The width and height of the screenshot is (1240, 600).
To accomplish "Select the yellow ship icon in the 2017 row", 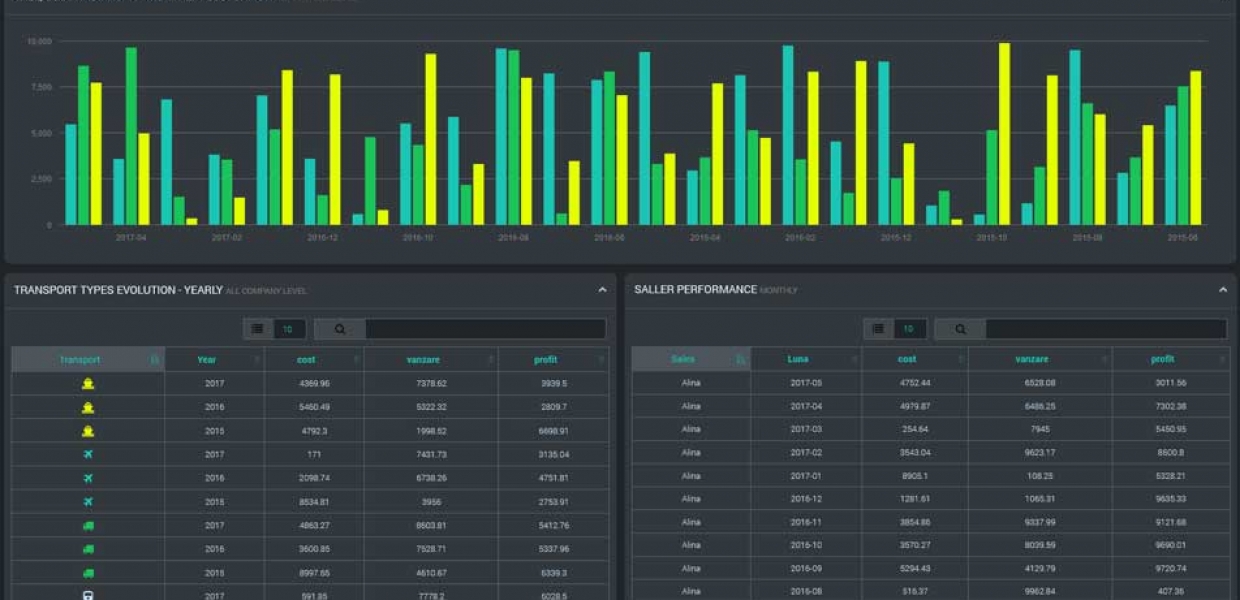I will click(88, 383).
